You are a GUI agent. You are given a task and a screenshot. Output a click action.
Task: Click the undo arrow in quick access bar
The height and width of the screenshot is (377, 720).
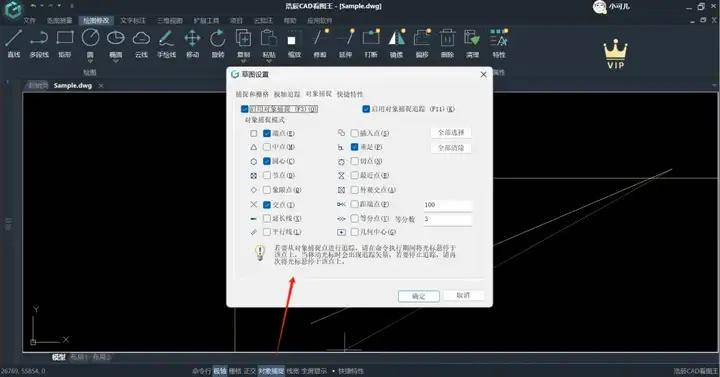34,6
